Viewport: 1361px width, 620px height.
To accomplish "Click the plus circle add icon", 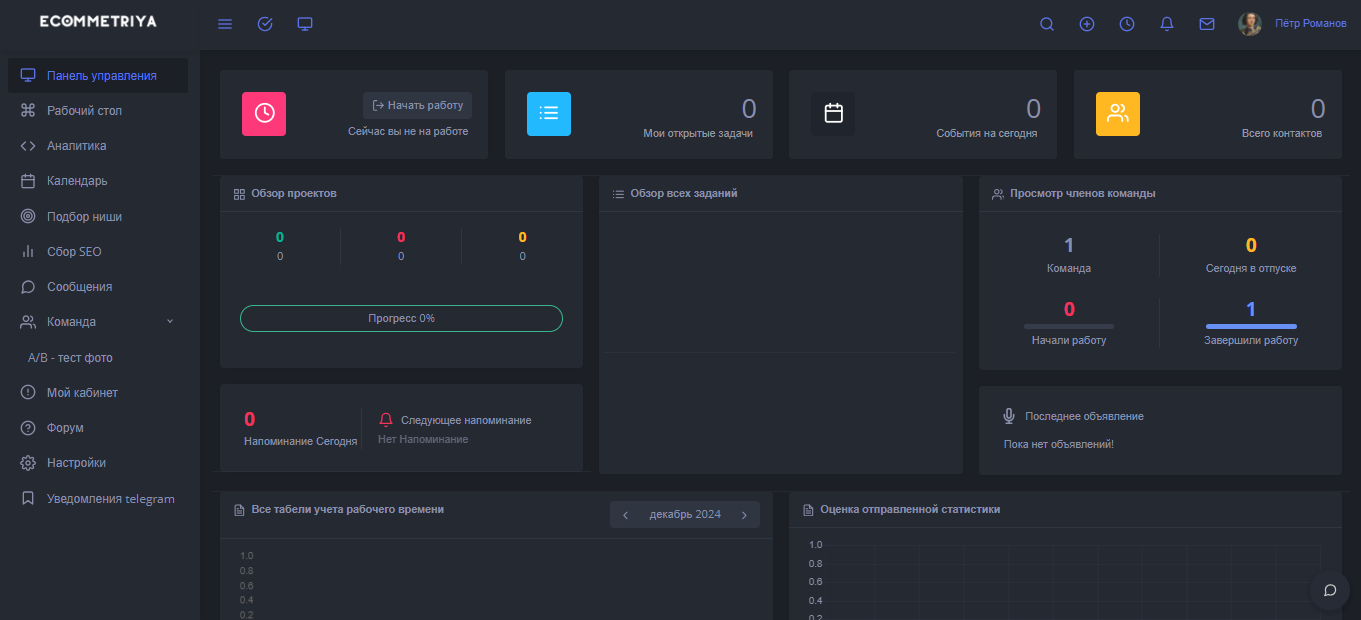I will (1087, 24).
